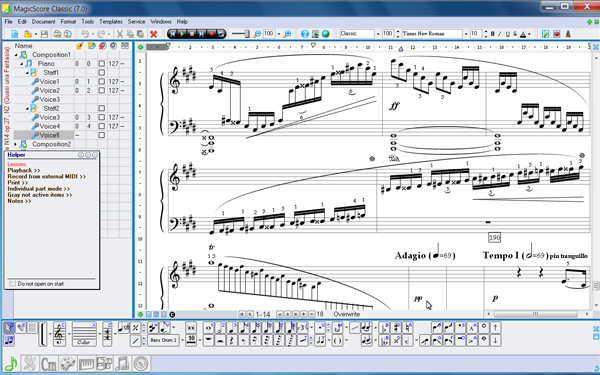Collapse the Composition1 tree node
This screenshot has width=600, height=375.
[x=16, y=55]
